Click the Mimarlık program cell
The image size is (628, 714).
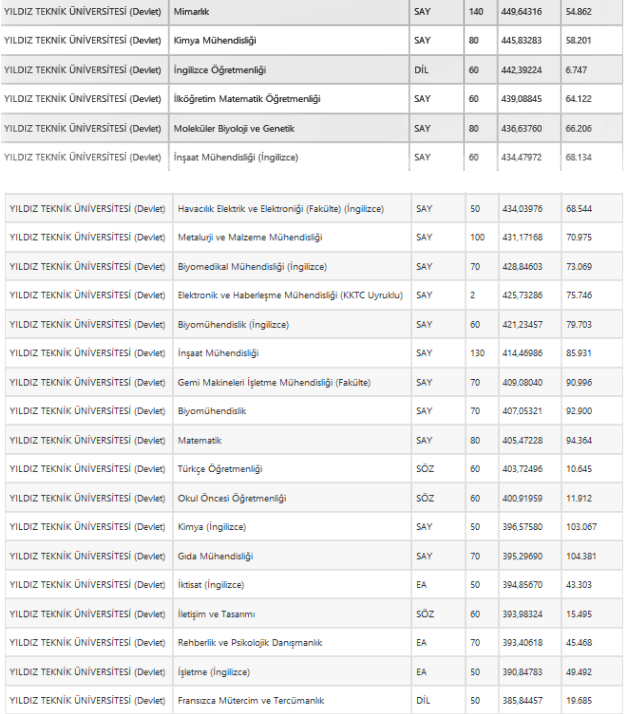point(193,14)
